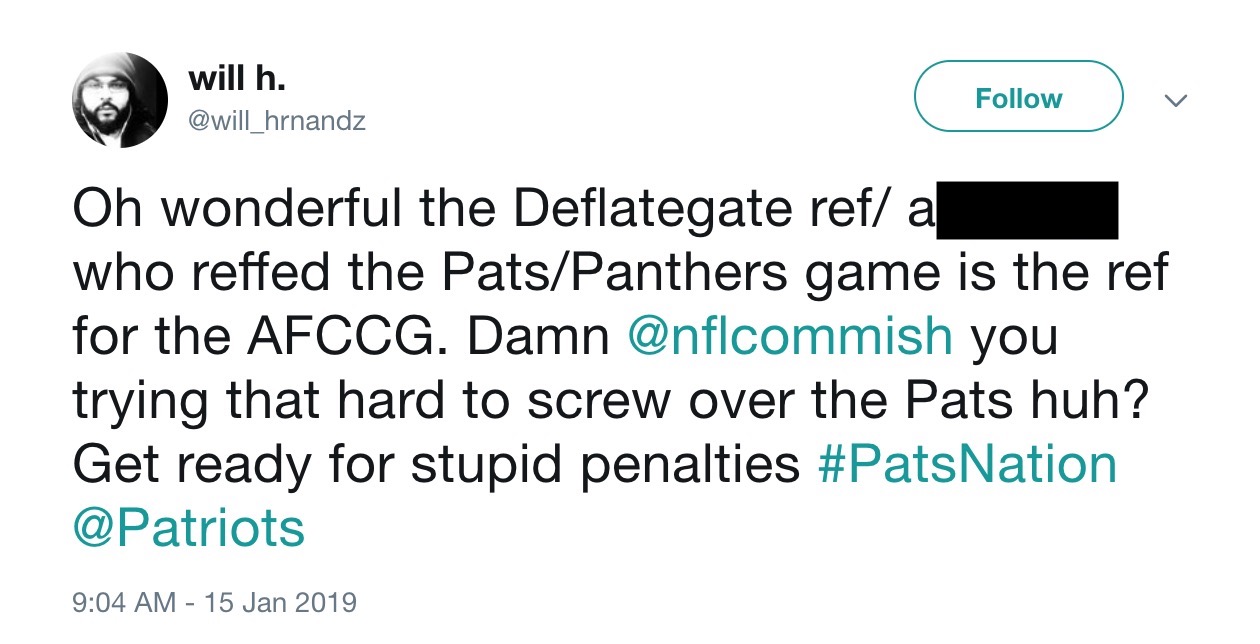Open the @nflcommish mention
The width and height of the screenshot is (1260, 644).
point(790,337)
